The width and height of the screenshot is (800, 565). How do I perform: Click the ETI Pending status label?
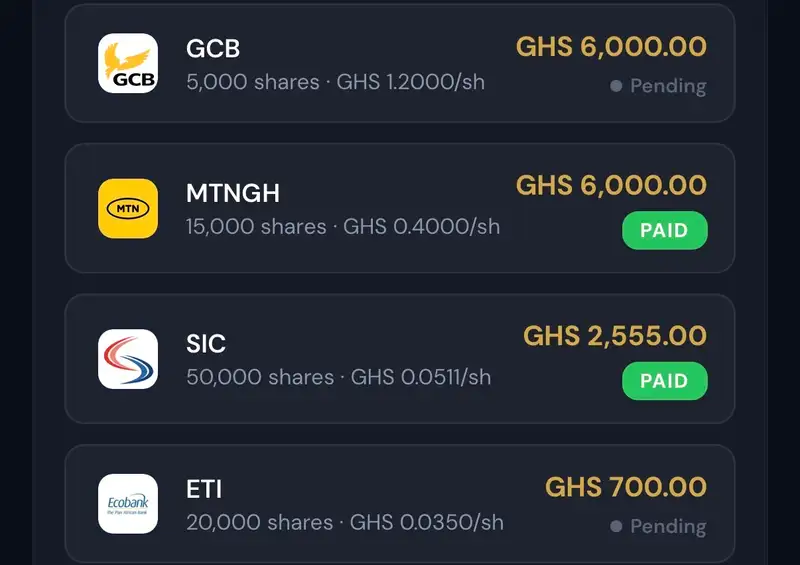click(x=668, y=527)
